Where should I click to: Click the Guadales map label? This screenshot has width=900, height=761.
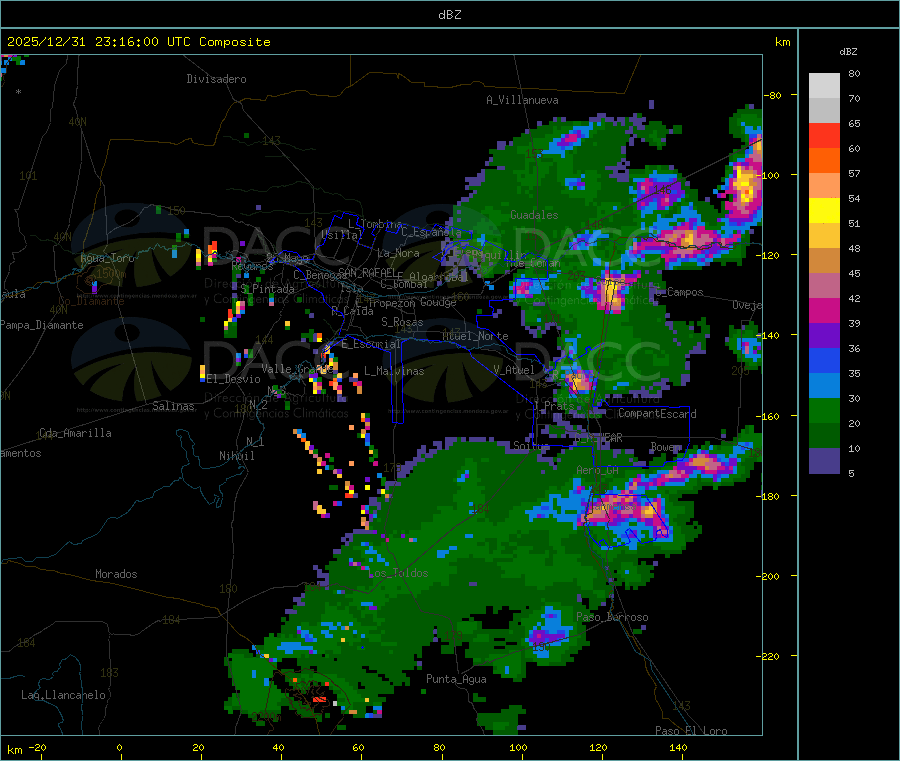(x=534, y=215)
